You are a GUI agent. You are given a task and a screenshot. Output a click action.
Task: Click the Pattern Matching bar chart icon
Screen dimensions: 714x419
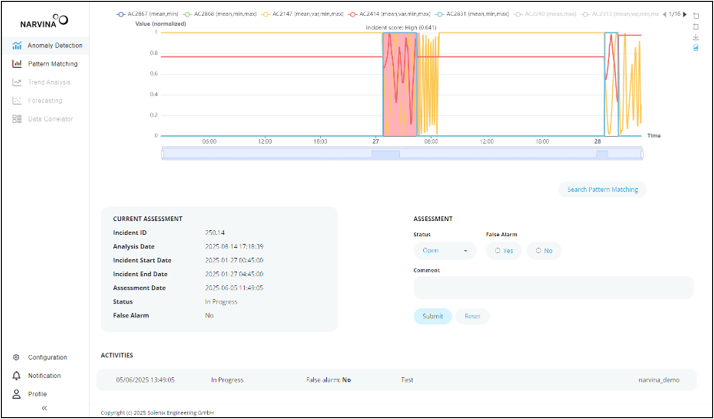click(x=17, y=64)
